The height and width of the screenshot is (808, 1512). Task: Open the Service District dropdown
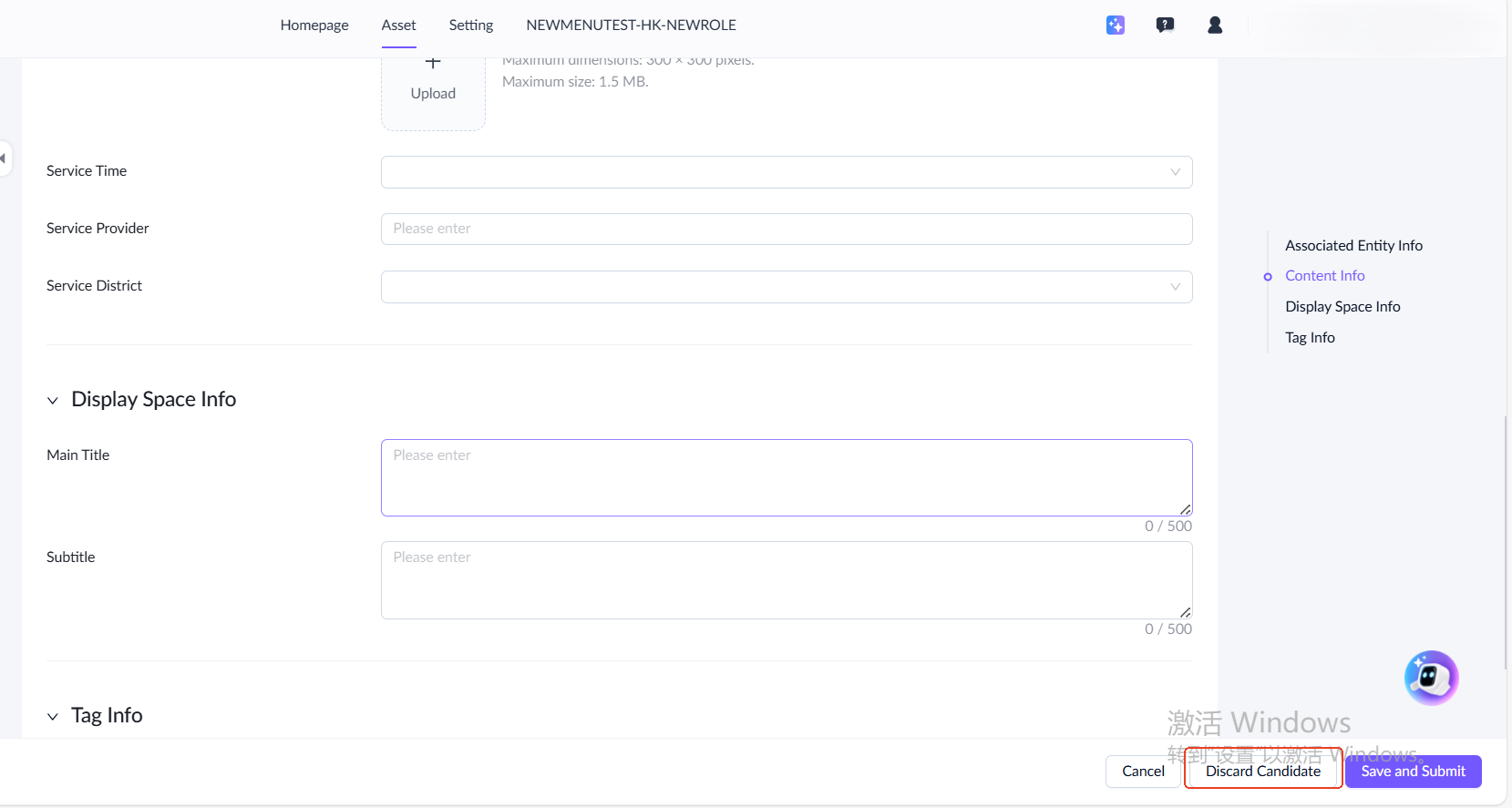pos(786,287)
